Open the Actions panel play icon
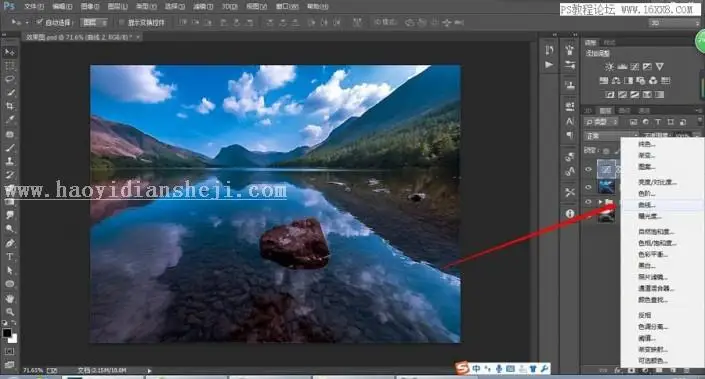This screenshot has width=705, height=379. click(x=549, y=65)
